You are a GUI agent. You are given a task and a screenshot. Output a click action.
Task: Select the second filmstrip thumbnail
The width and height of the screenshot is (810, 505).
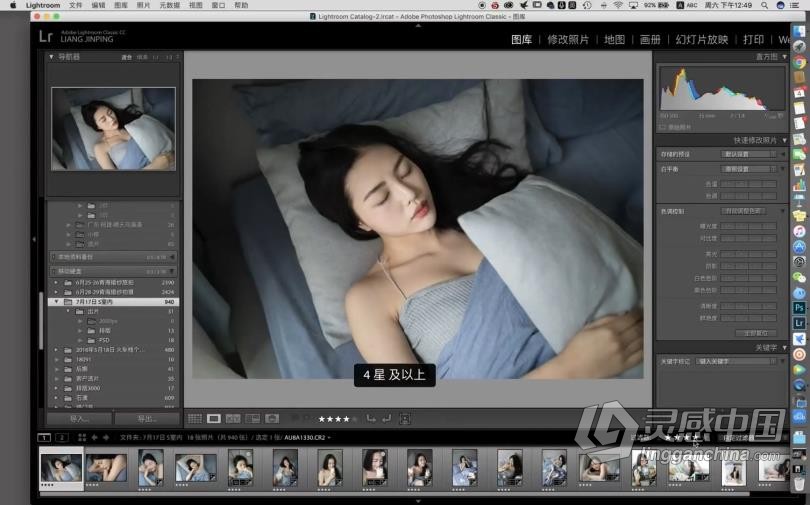106,468
